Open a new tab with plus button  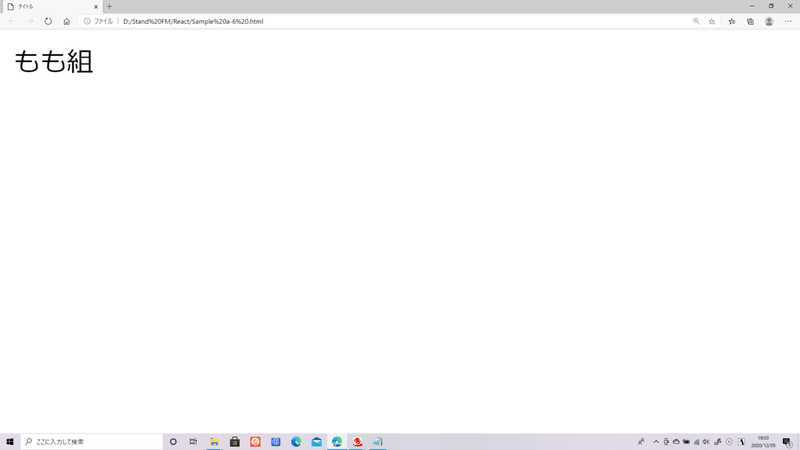[x=109, y=7]
